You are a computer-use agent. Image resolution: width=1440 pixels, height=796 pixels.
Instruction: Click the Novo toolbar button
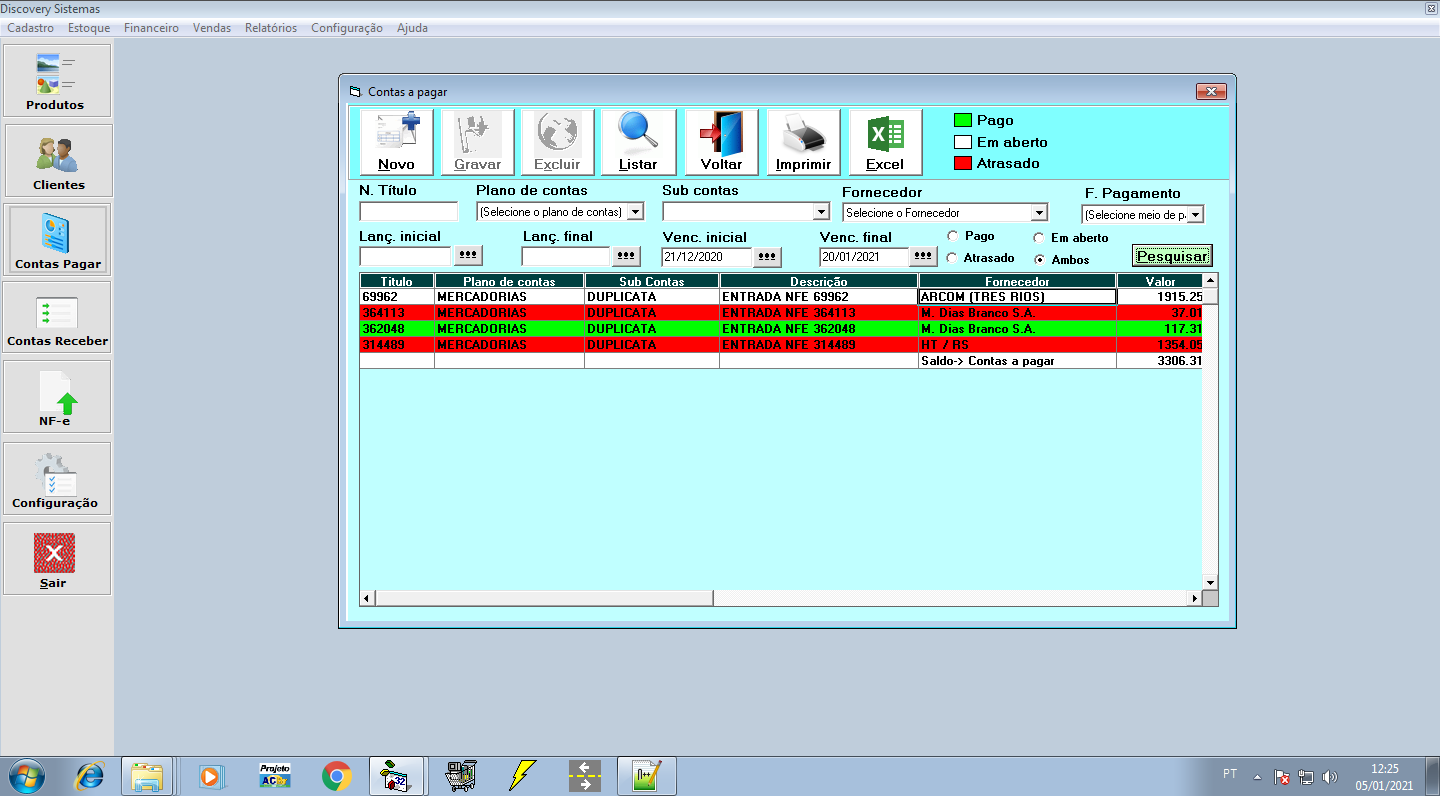pos(396,143)
